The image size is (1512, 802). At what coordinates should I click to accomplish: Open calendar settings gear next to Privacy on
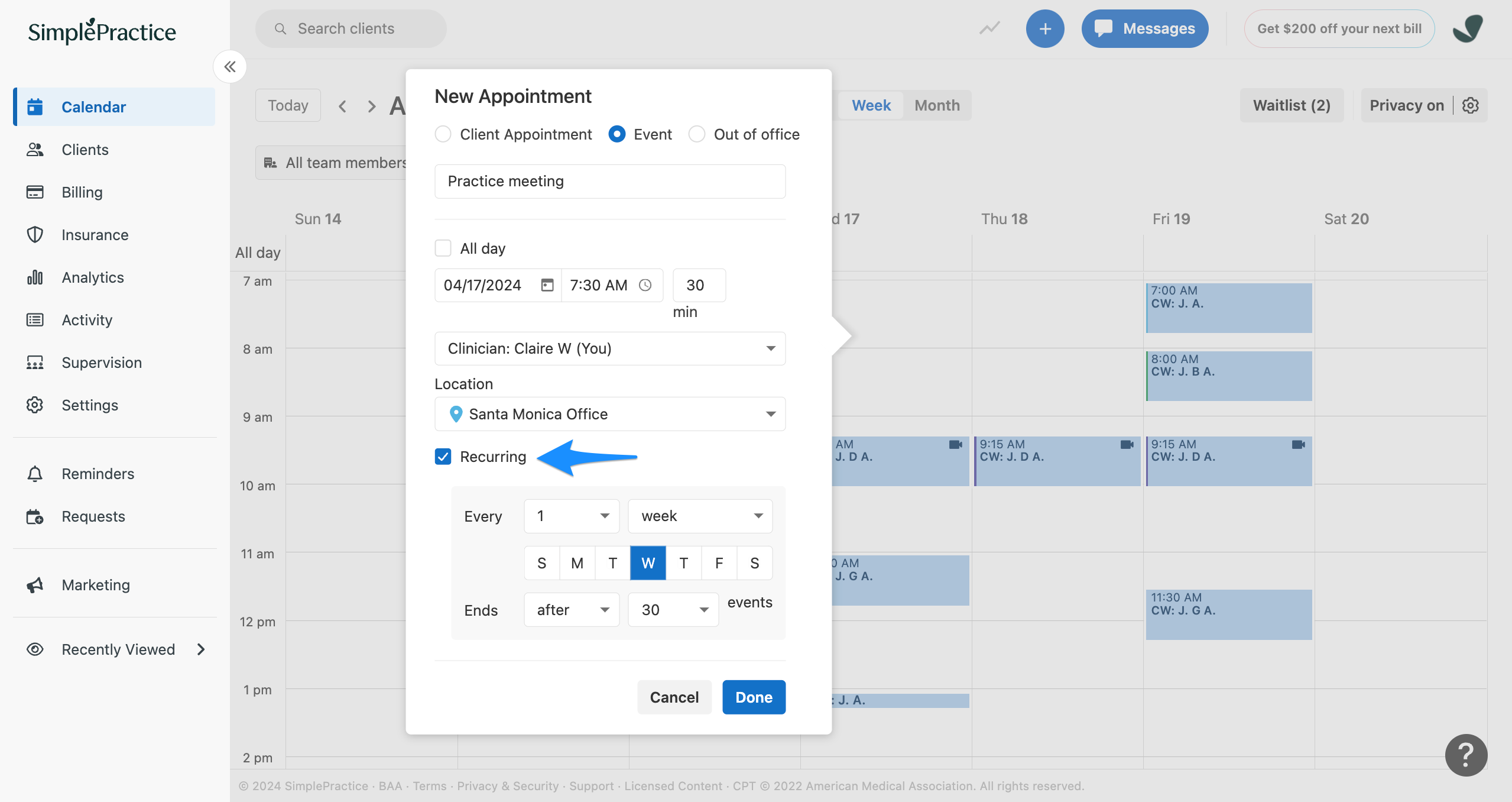pyautogui.click(x=1471, y=105)
